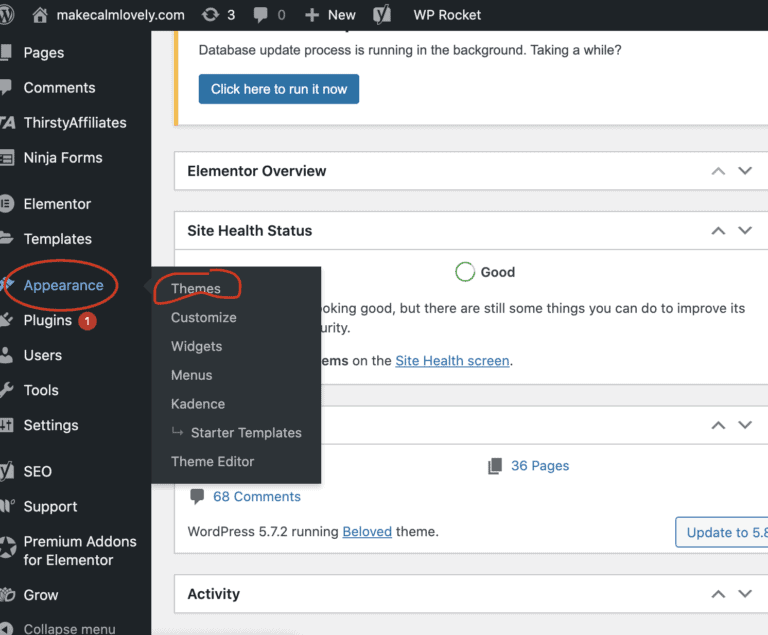Viewport: 768px width, 635px height.
Task: Click the Site Health Status heading
Action: pos(249,231)
